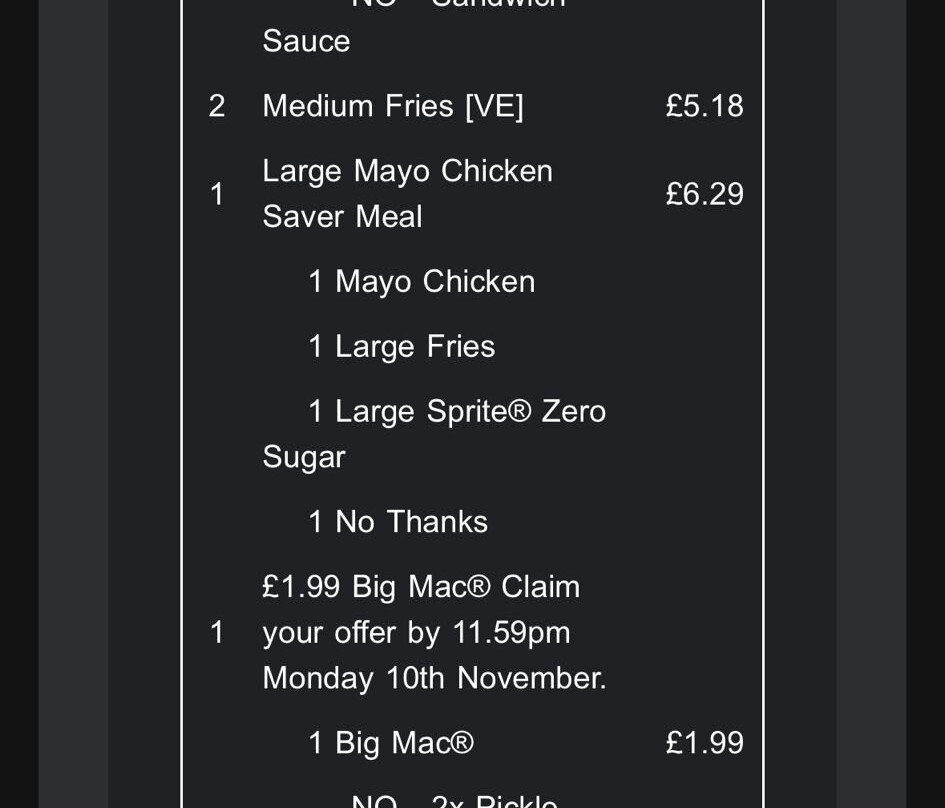This screenshot has width=945, height=808.
Task: Tap the 1 Mayo Chicken sub-item
Action: 421,282
